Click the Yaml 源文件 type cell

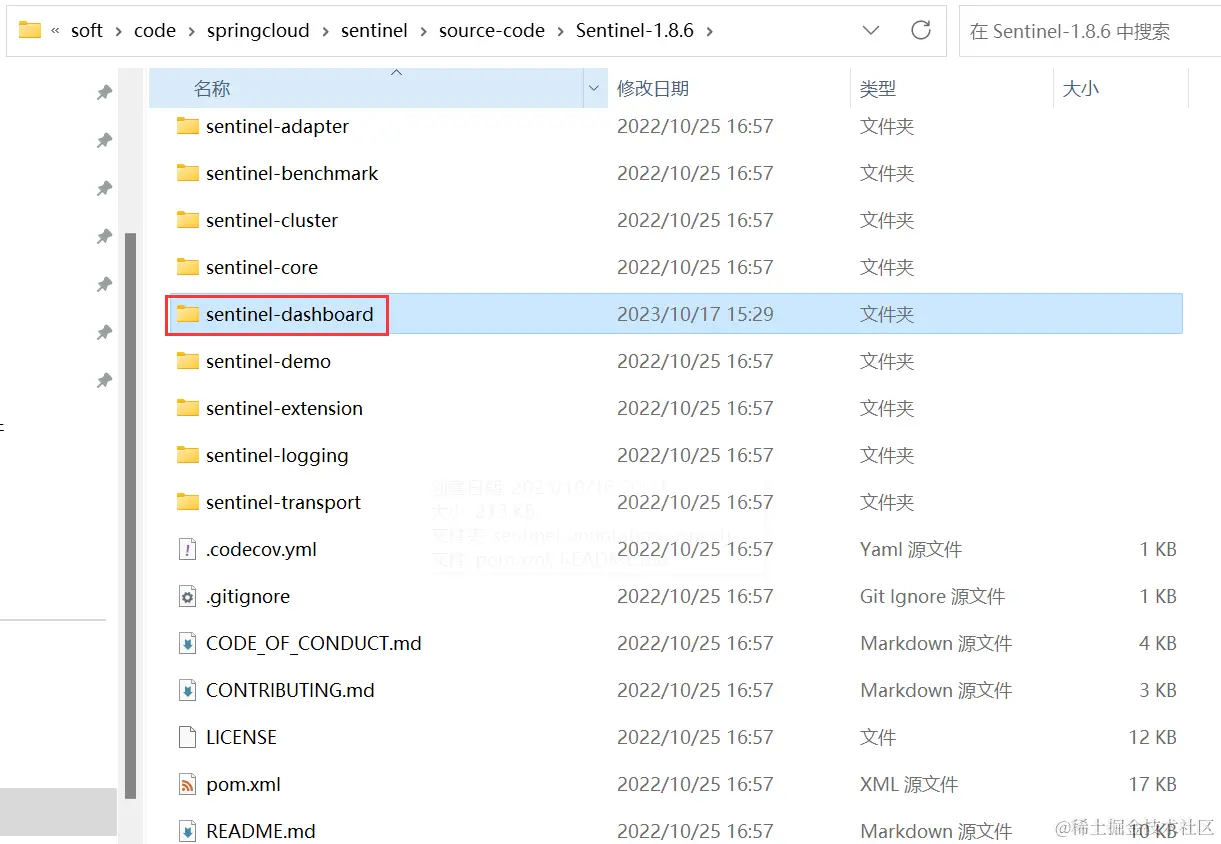coord(911,549)
